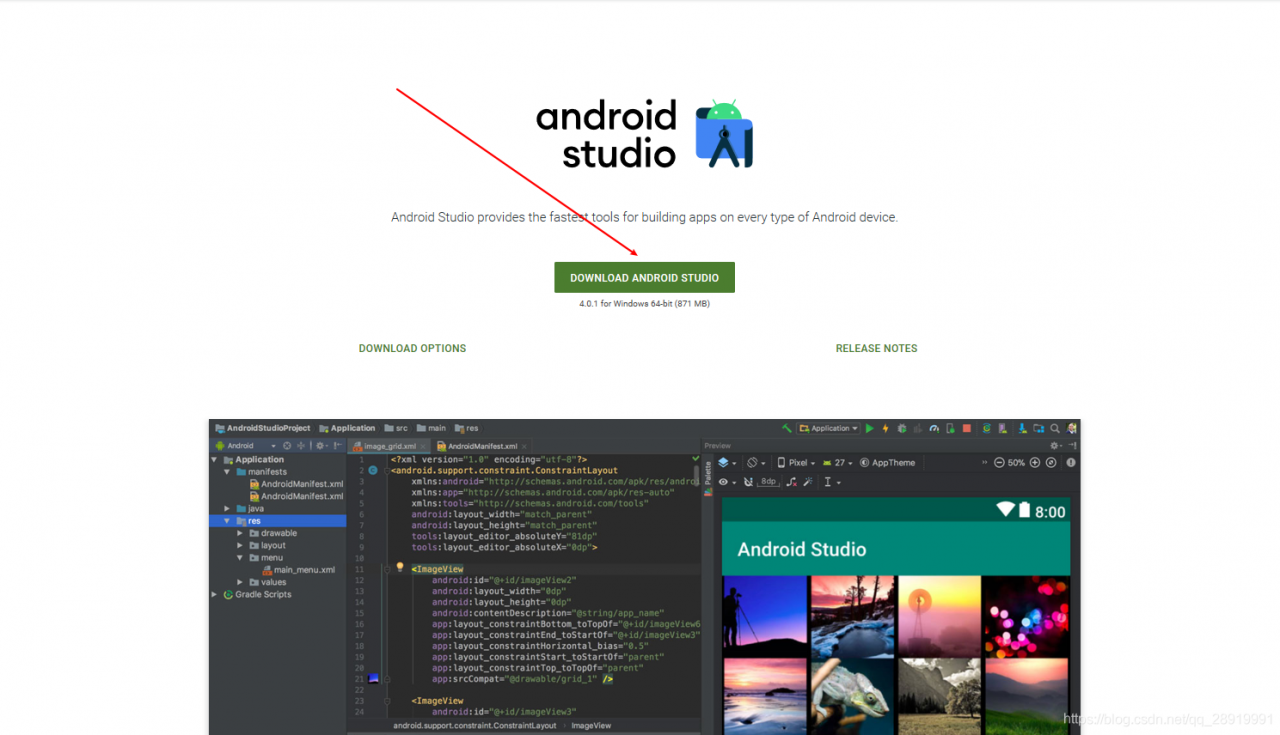Viewport: 1280px width, 735px height.
Task: Open the orientation rotate dropdown
Action: (755, 463)
